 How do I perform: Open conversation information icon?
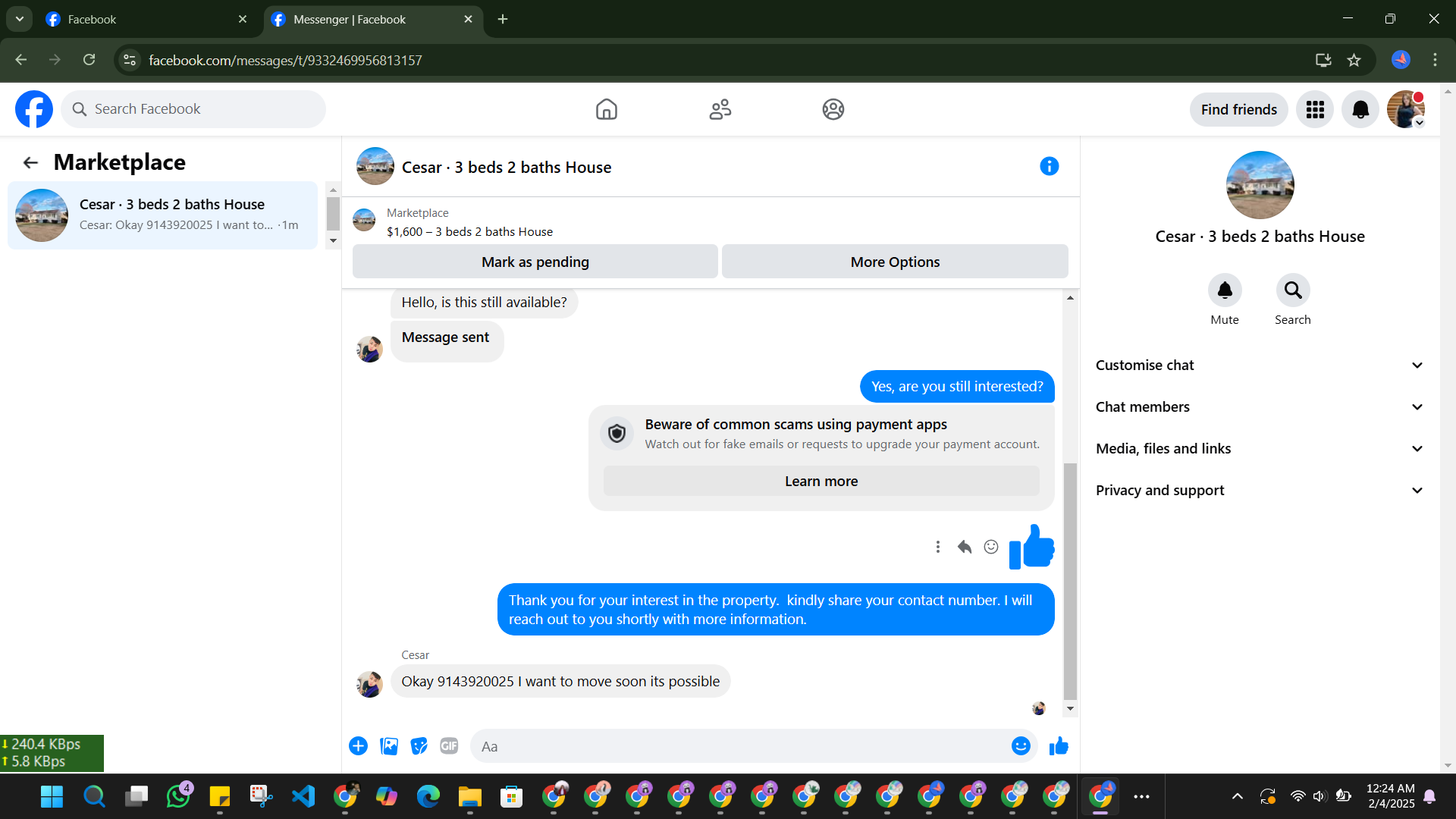point(1049,166)
